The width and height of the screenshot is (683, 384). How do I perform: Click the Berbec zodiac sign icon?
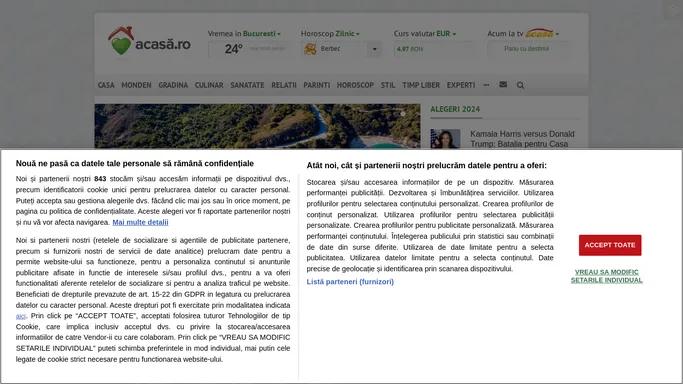point(310,49)
